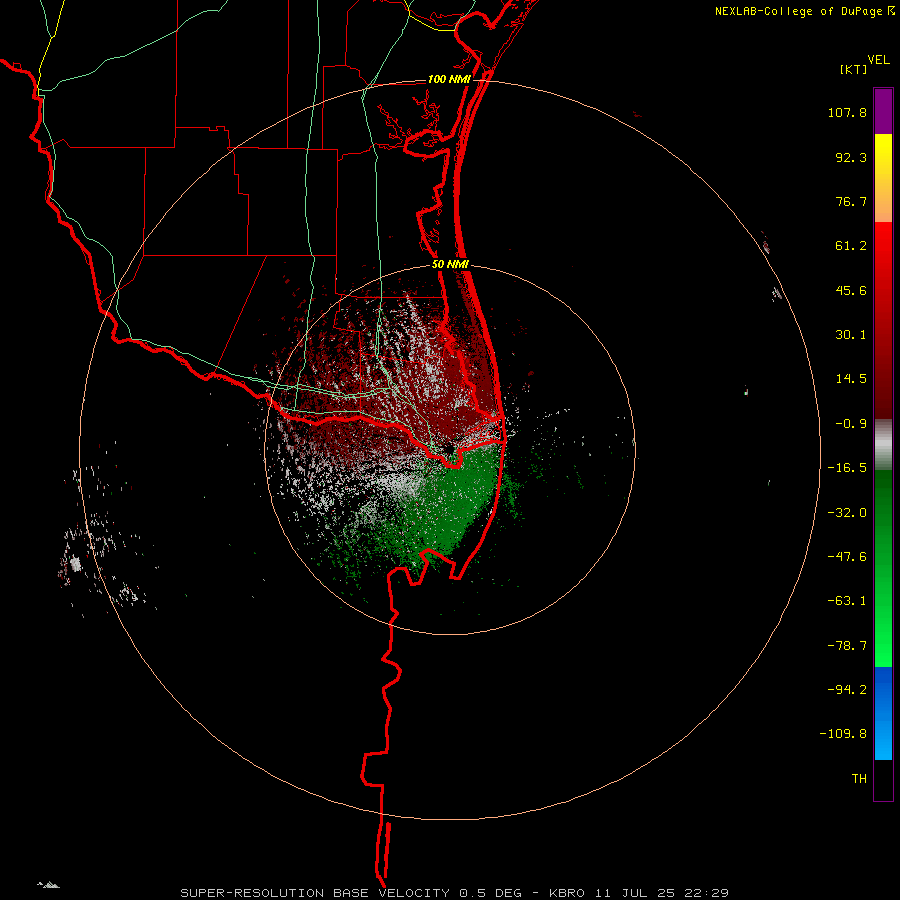Viewport: 900px width, 900px height.
Task: Click the [KT] units label
Action: 854,69
